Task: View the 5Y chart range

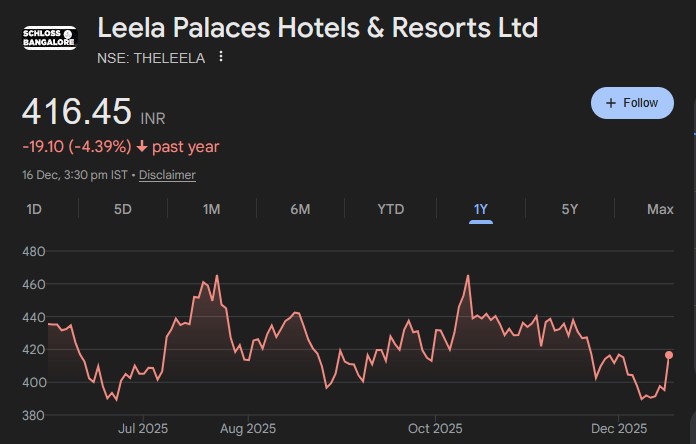Action: (569, 209)
